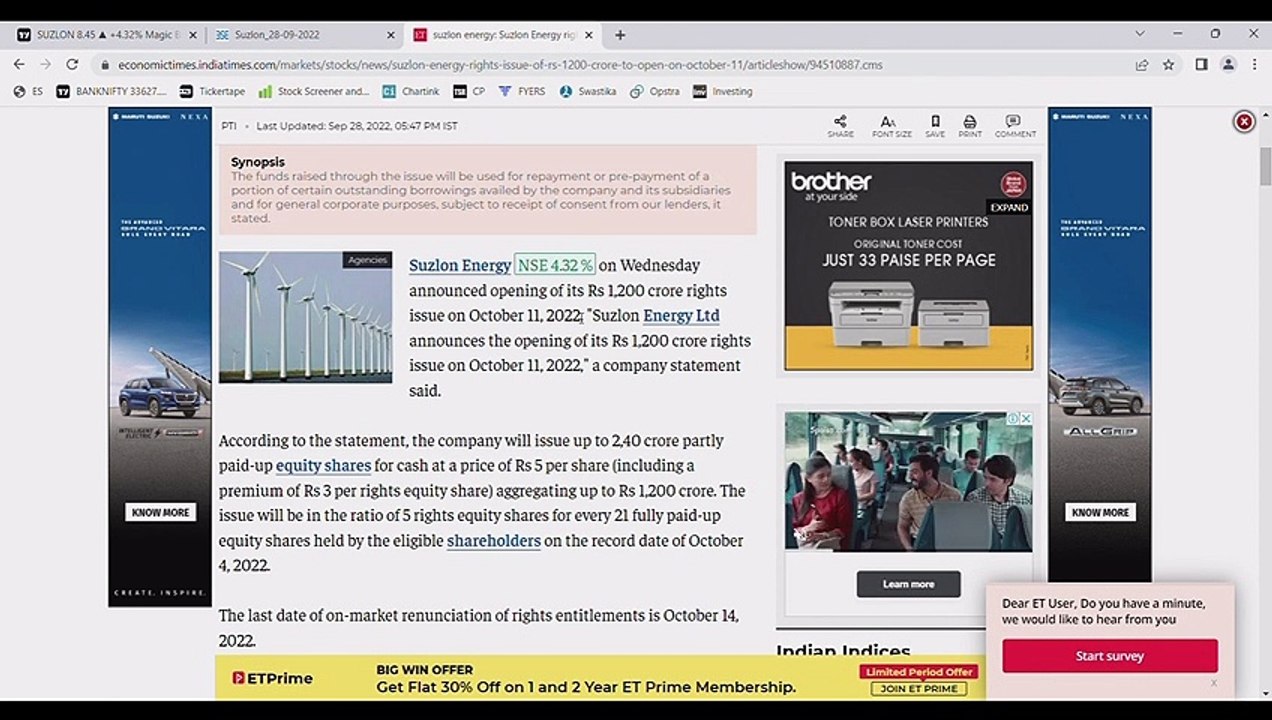Dismiss the ET survey popup X
Screen dimensions: 1272x720
click(x=1214, y=683)
